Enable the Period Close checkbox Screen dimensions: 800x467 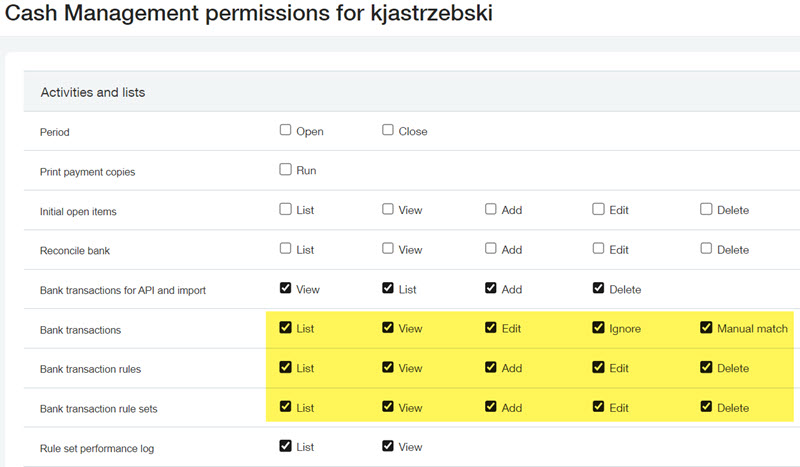[388, 130]
